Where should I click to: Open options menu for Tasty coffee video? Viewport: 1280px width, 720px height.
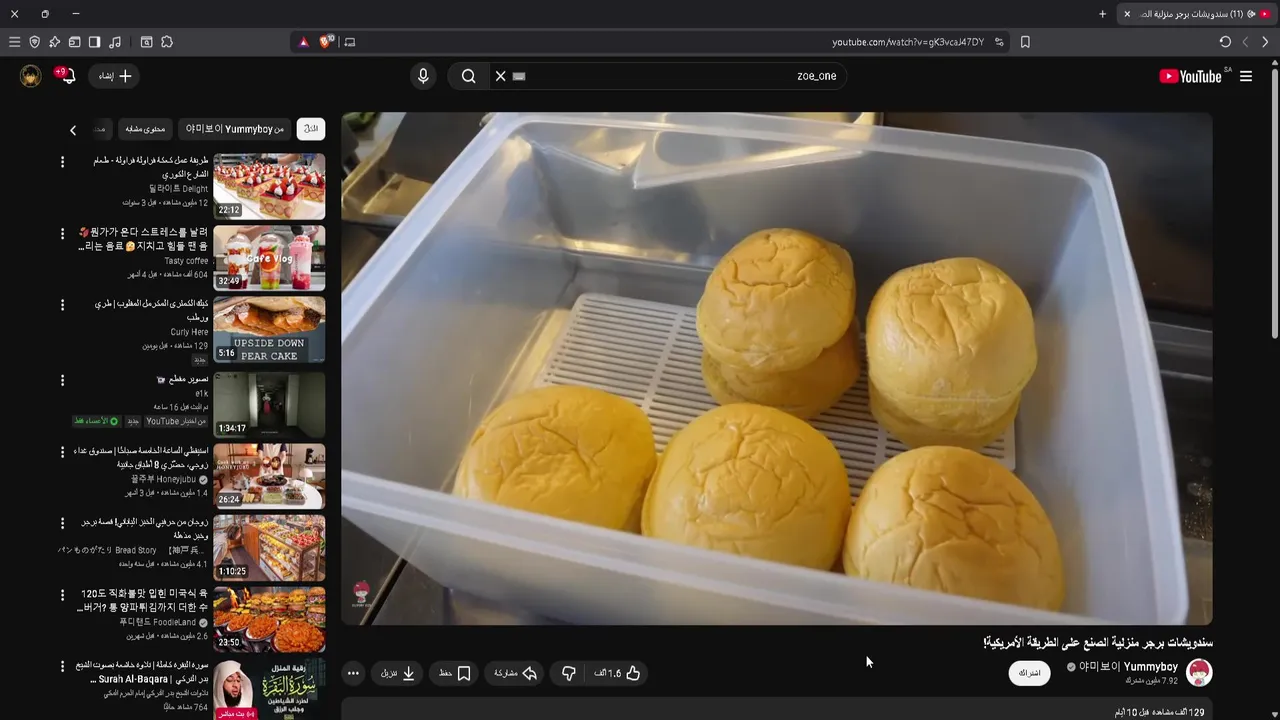[x=62, y=232]
